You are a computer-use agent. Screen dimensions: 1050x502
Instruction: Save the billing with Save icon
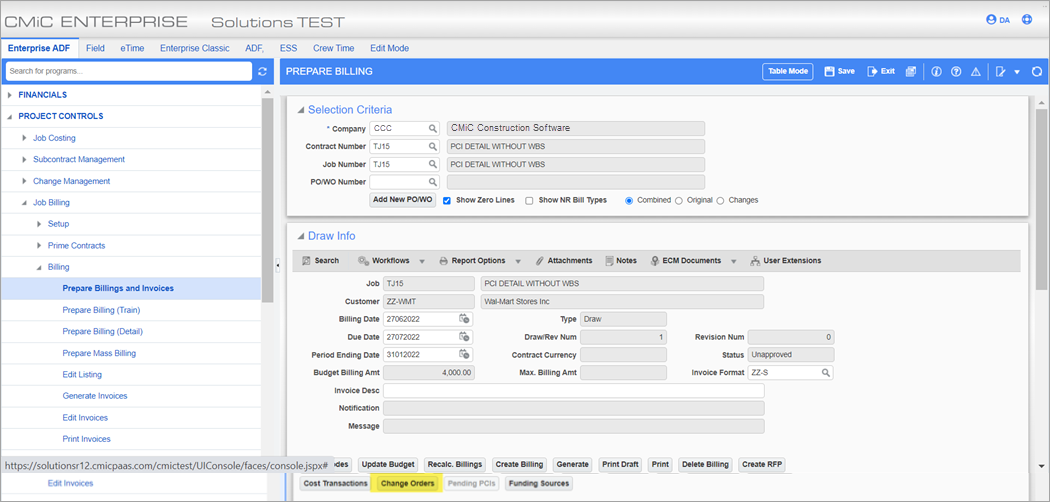tap(839, 72)
